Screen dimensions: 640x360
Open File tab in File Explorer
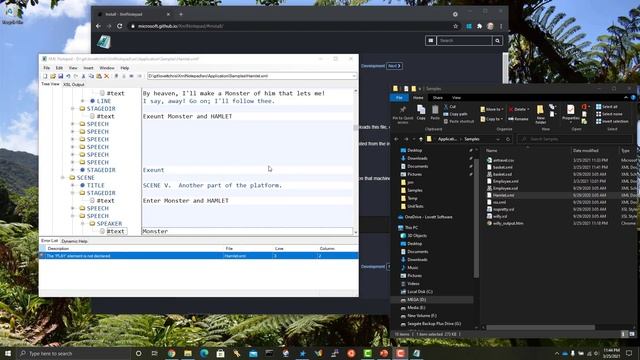point(399,98)
